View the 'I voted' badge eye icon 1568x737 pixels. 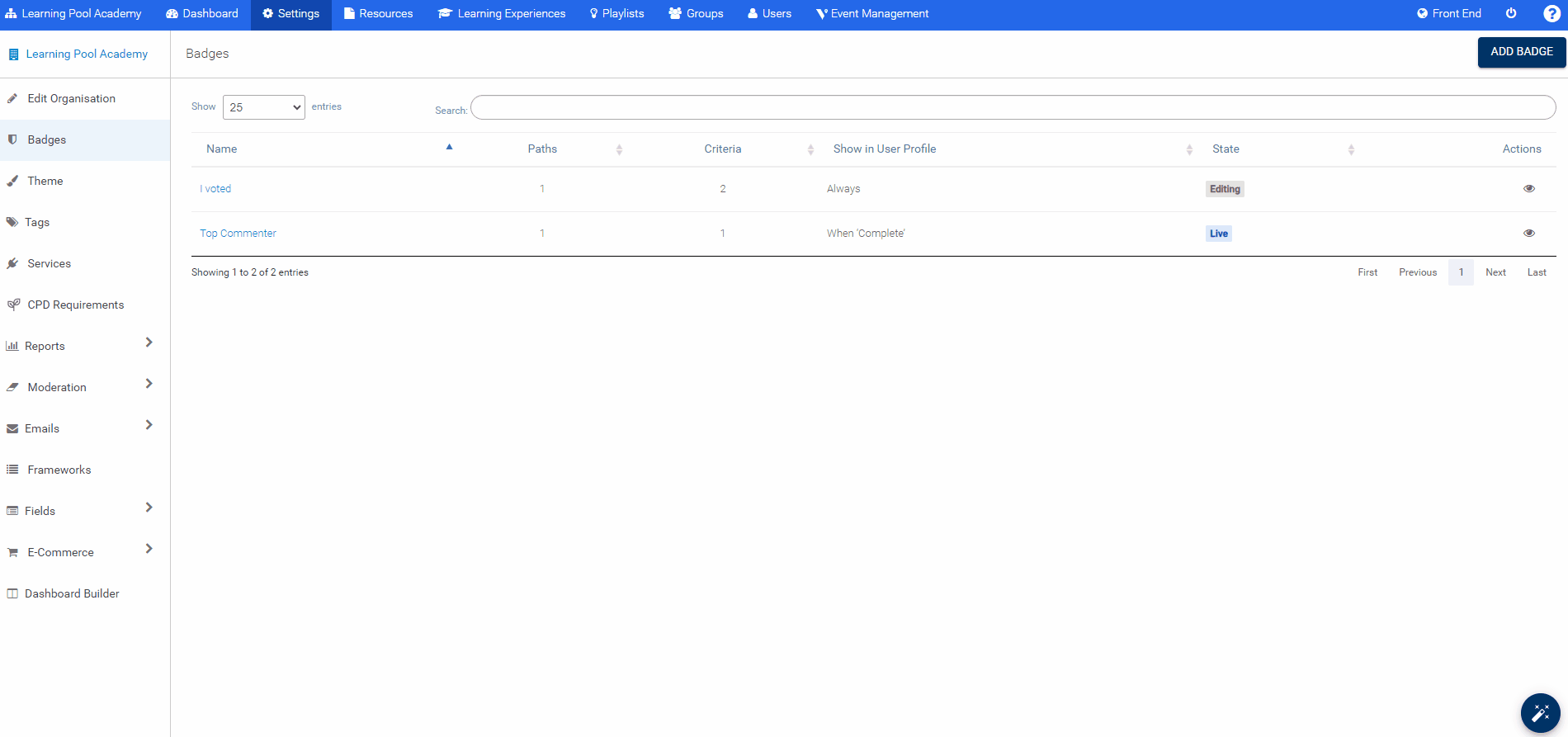[1528, 189]
